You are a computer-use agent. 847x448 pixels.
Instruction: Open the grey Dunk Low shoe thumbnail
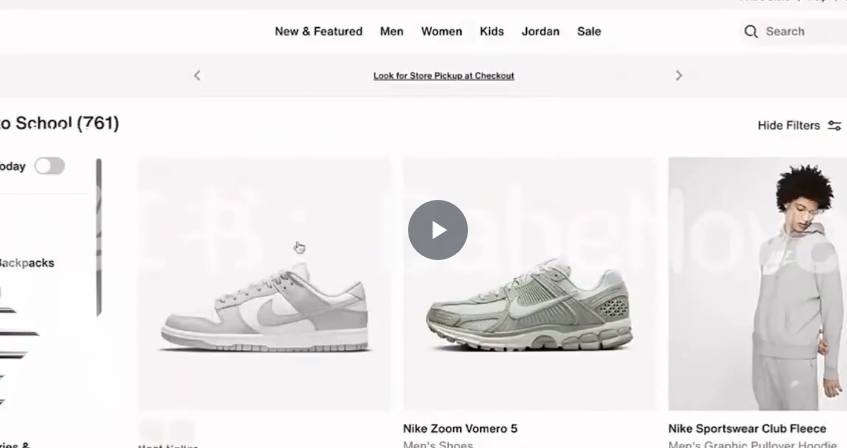[x=265, y=284]
